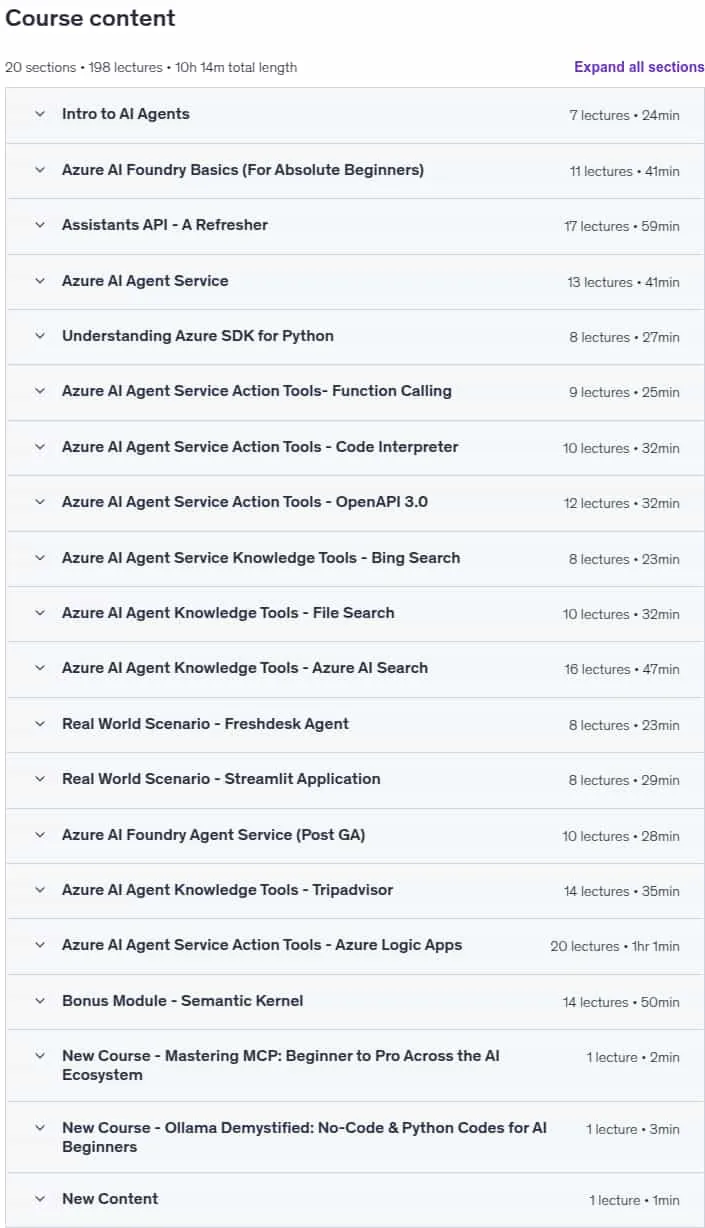Open chevron for Action Tools - Code Interpreter
The image size is (705, 1228).
click(40, 447)
